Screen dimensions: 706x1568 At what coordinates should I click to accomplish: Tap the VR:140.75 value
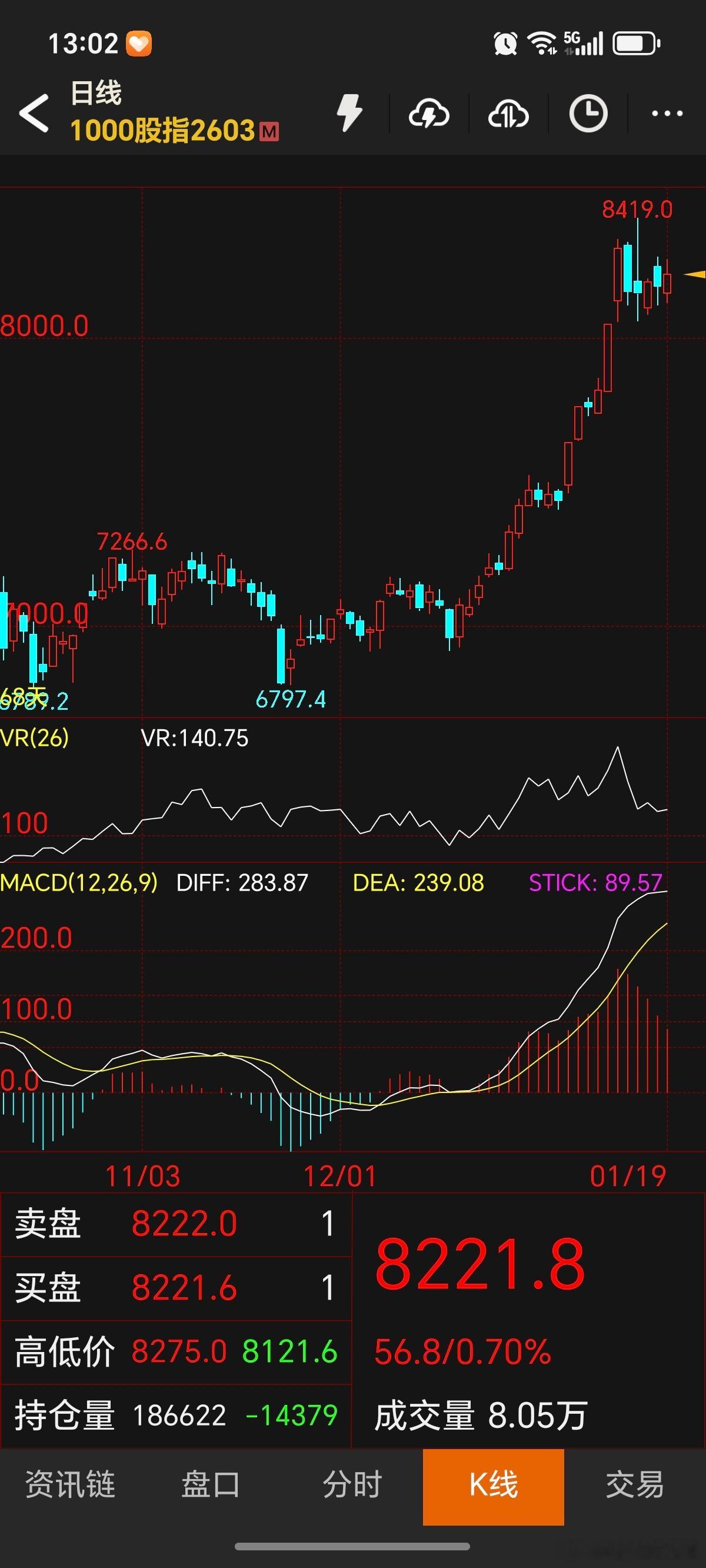(195, 738)
